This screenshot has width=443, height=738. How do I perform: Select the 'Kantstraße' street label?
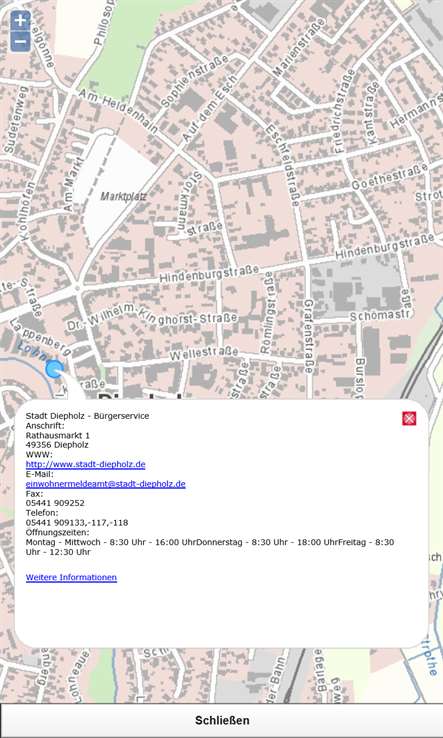click(x=372, y=113)
